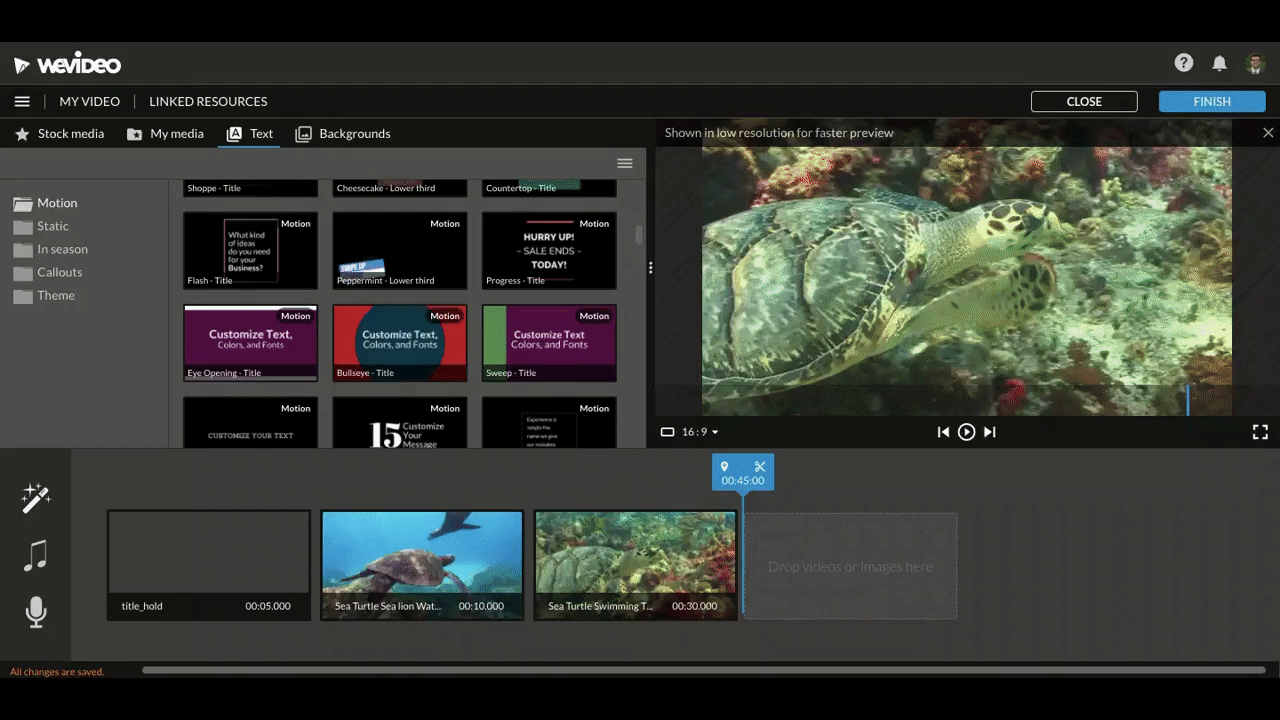Click the CLOSE button
The width and height of the screenshot is (1280, 720).
pyautogui.click(x=1084, y=101)
